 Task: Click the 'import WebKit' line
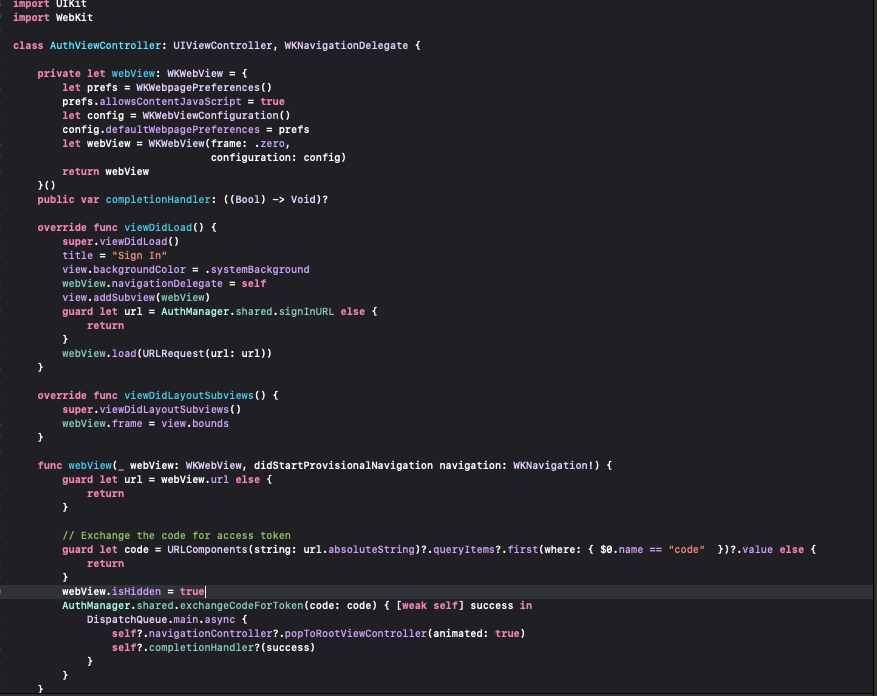53,17
